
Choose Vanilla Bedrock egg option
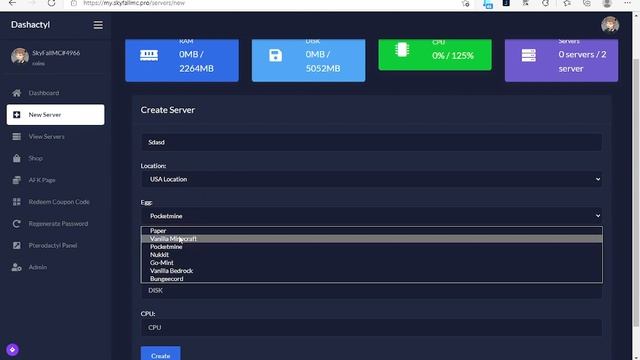pos(371,271)
